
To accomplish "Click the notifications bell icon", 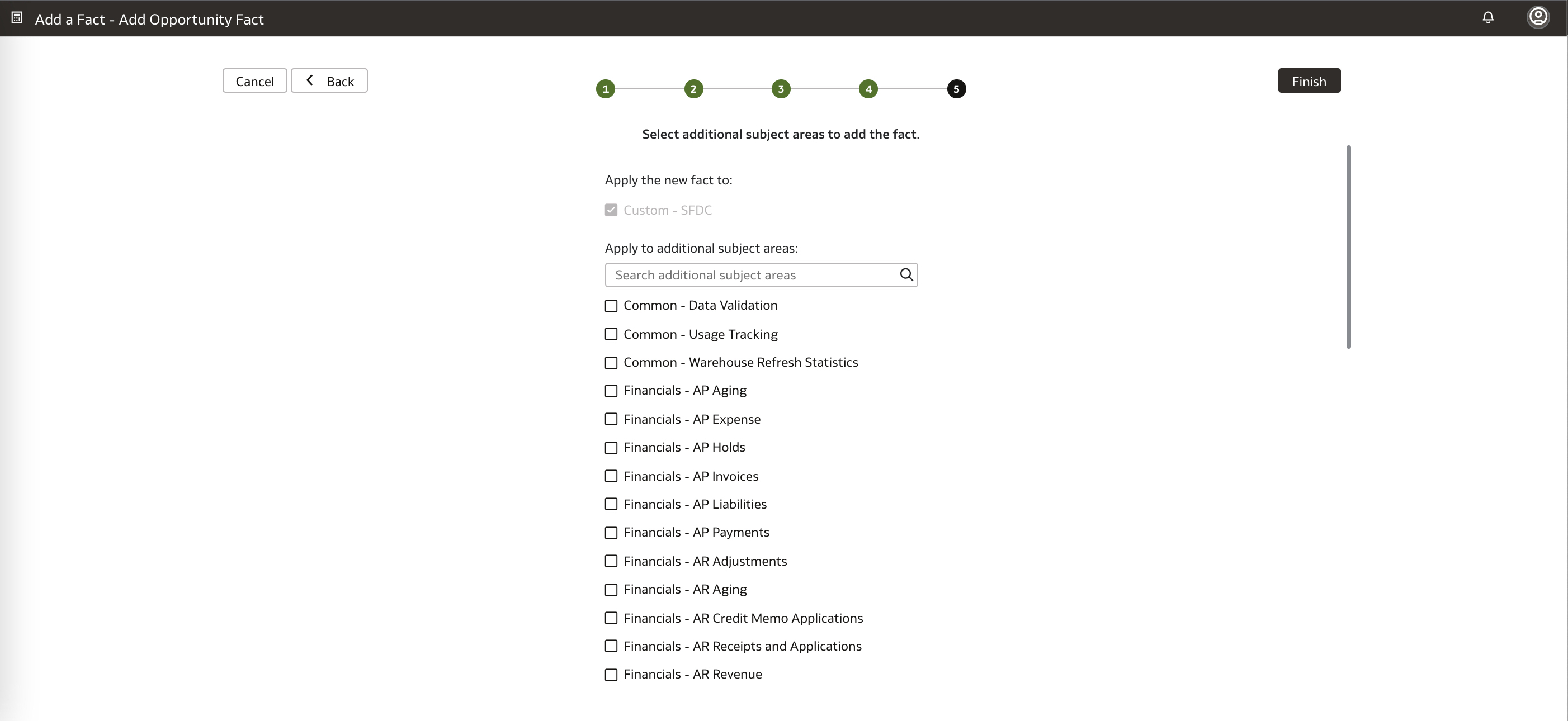I will [1487, 18].
